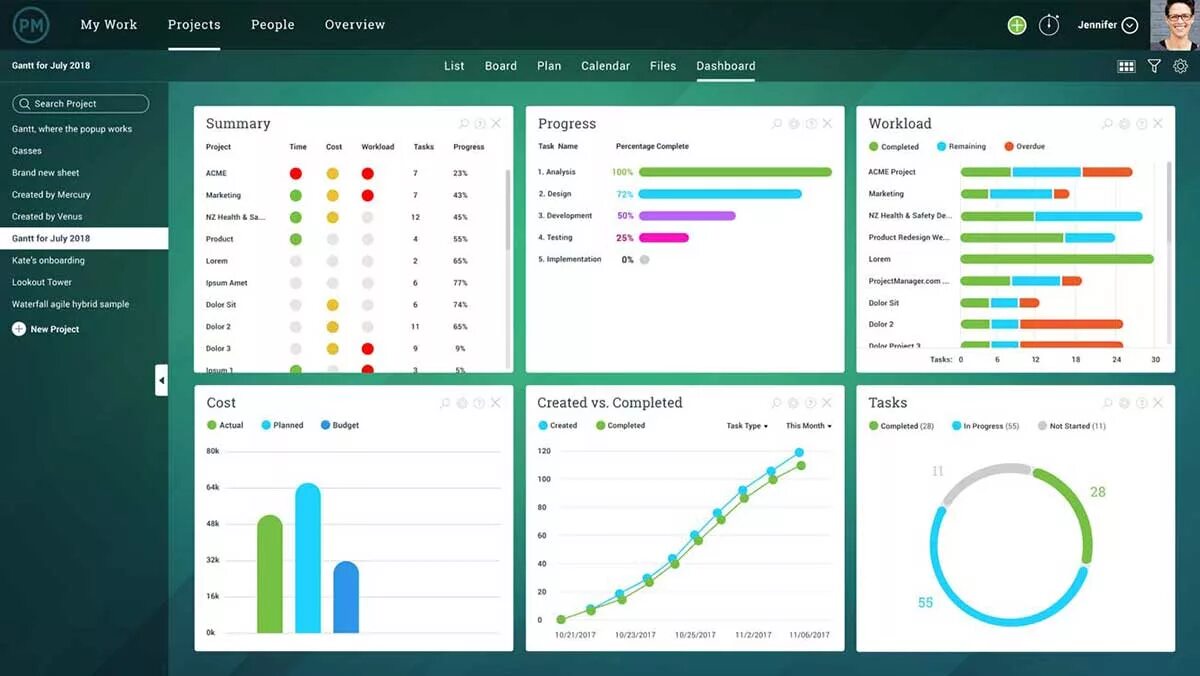Close the Tasks panel

(1158, 403)
